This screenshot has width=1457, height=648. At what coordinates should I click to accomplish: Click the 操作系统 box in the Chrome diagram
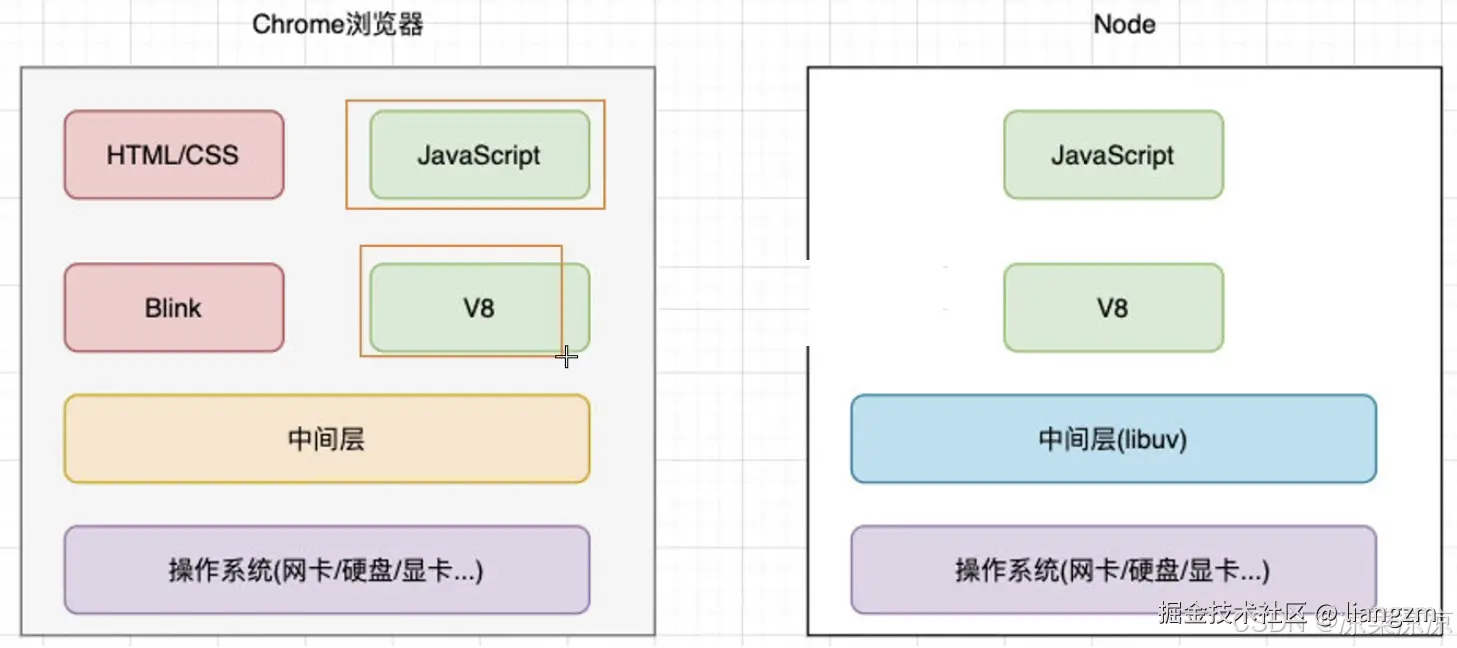pos(326,571)
